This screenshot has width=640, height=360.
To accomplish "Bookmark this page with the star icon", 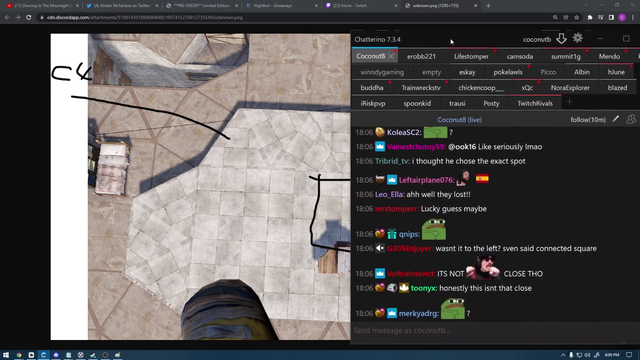I will click(576, 18).
